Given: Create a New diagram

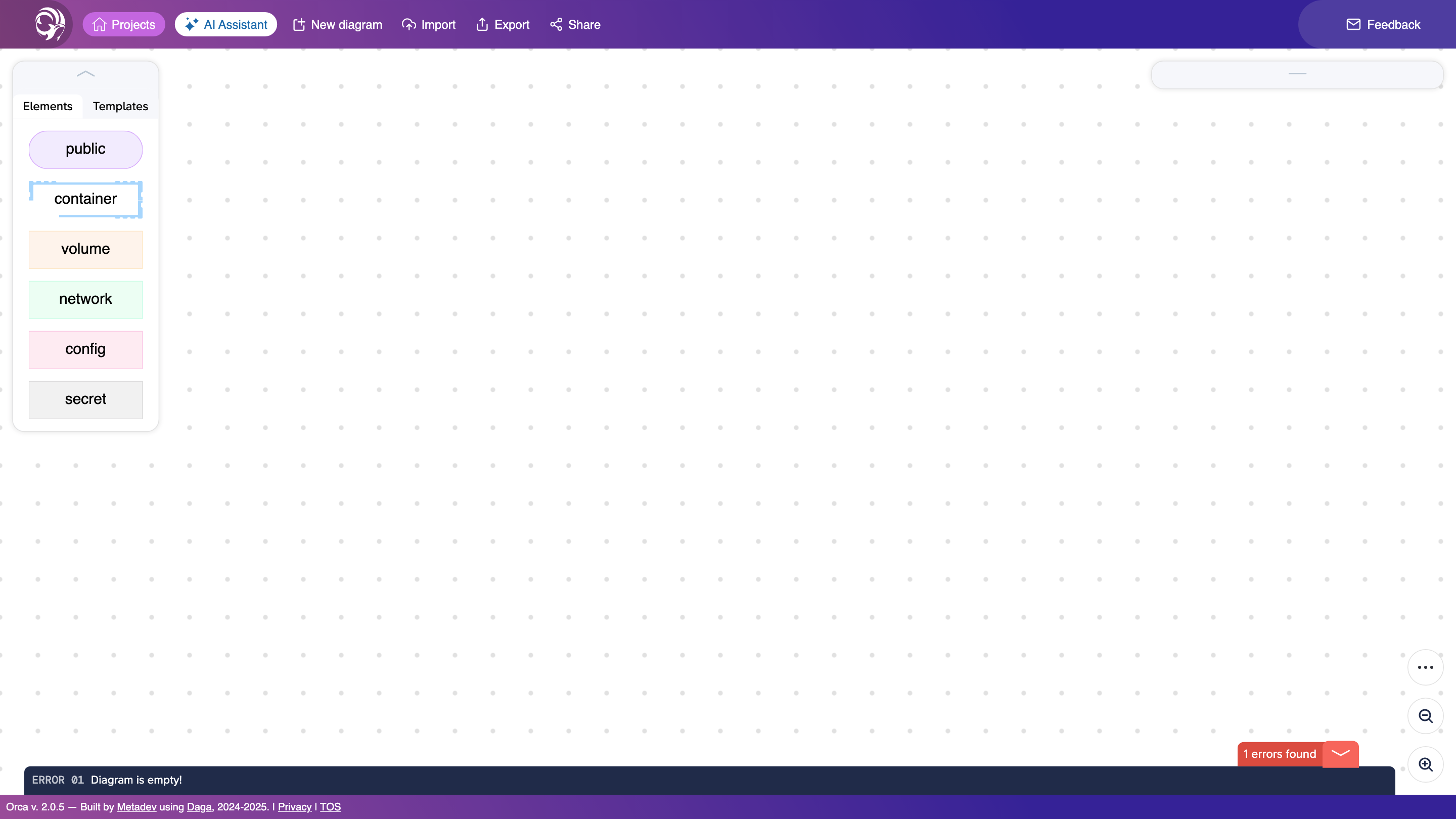Looking at the screenshot, I should [337, 24].
